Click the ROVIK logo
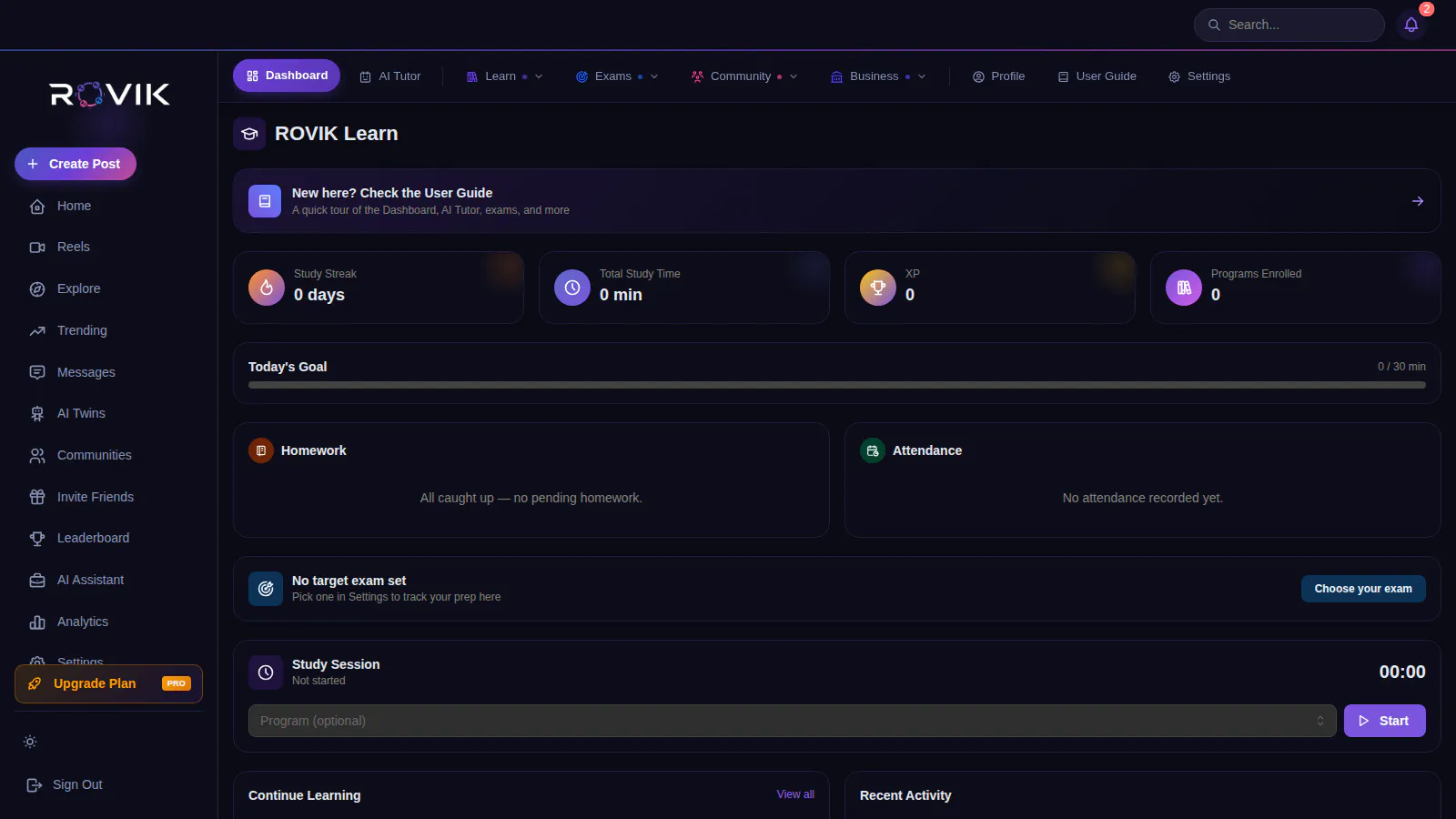 [x=109, y=95]
